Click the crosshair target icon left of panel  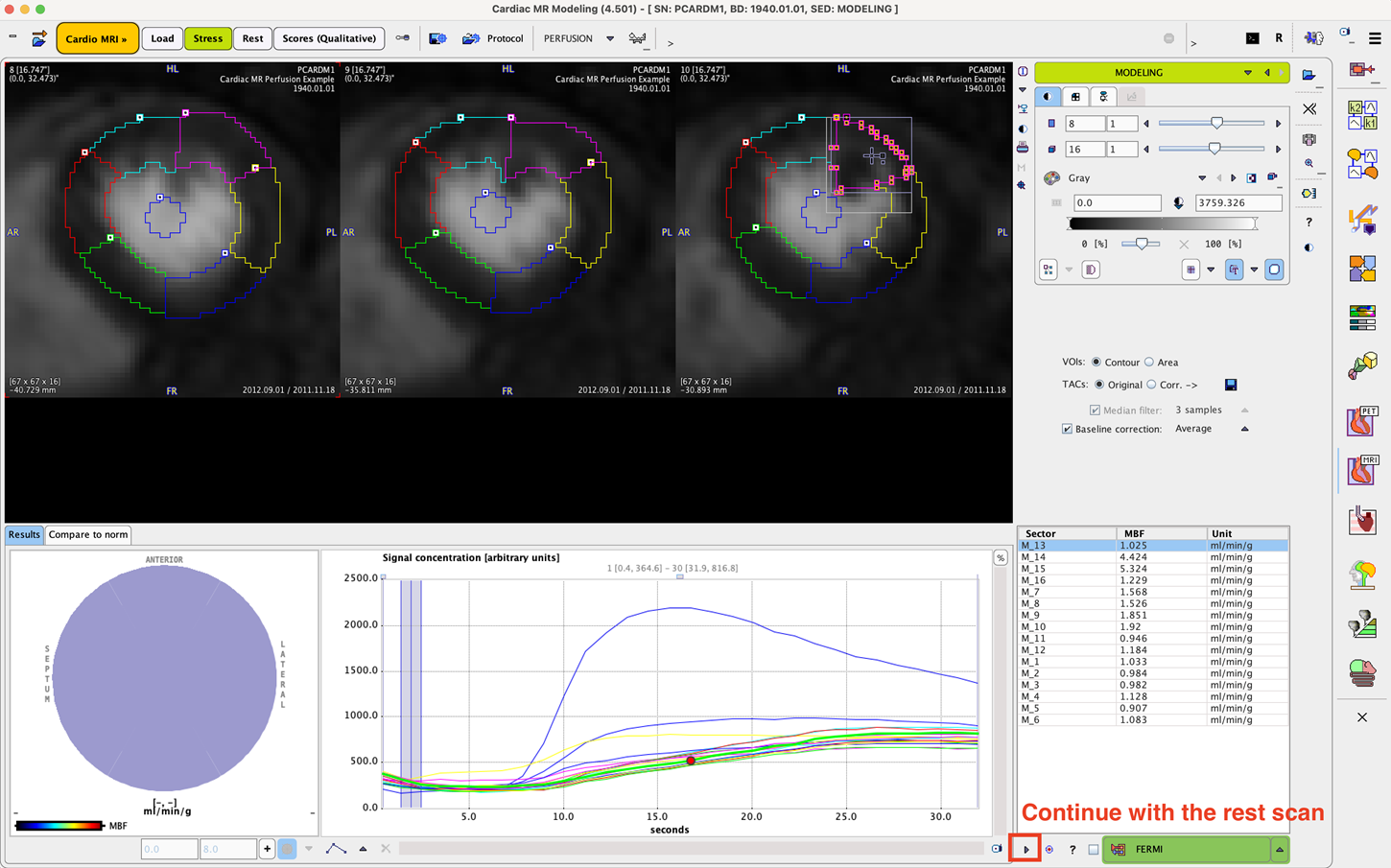click(x=1023, y=185)
